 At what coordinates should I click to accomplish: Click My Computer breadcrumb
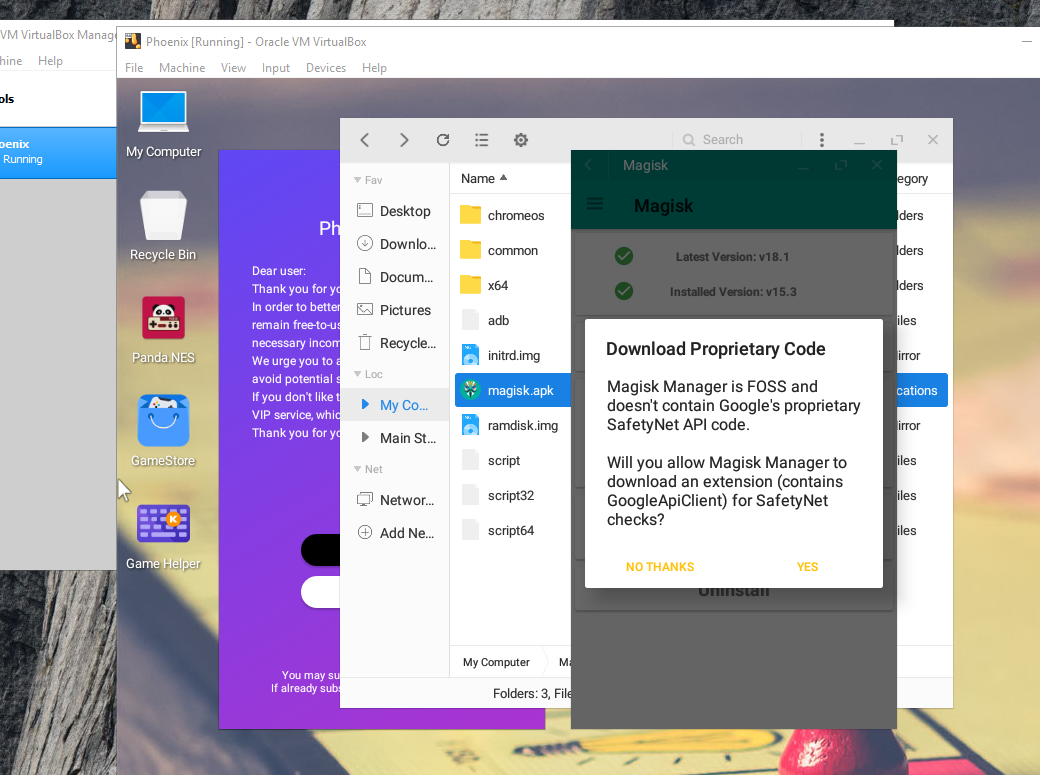coord(496,662)
